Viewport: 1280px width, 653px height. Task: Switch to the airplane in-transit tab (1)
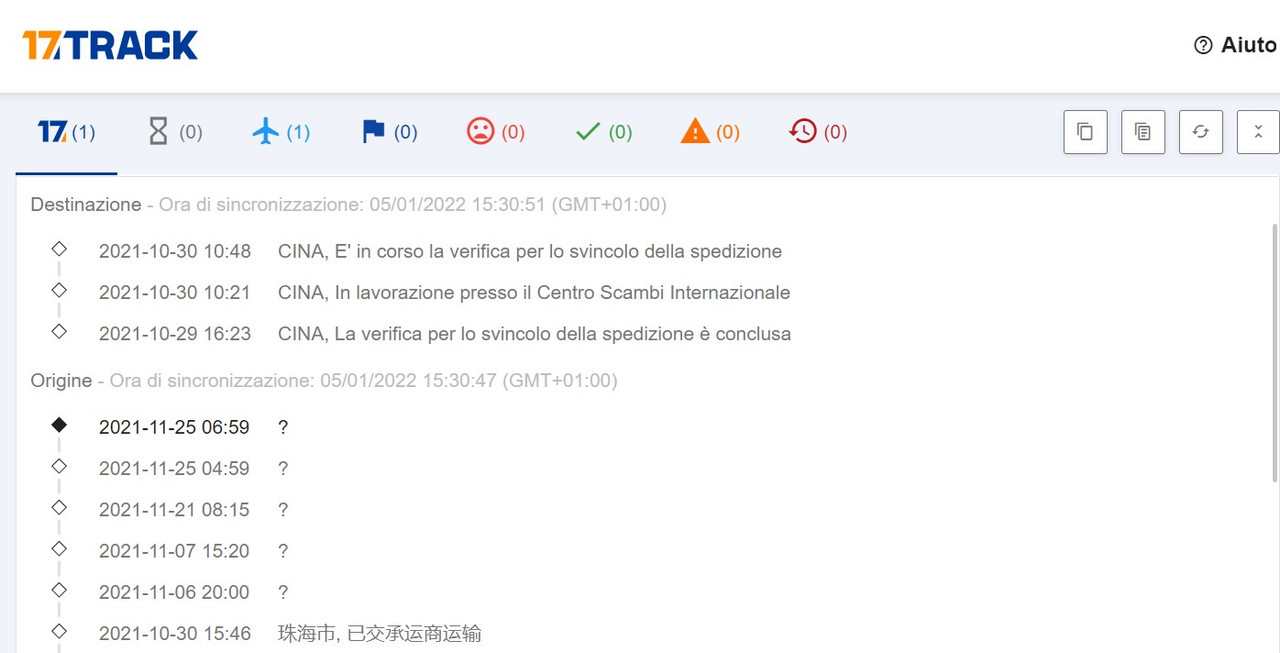(x=281, y=132)
